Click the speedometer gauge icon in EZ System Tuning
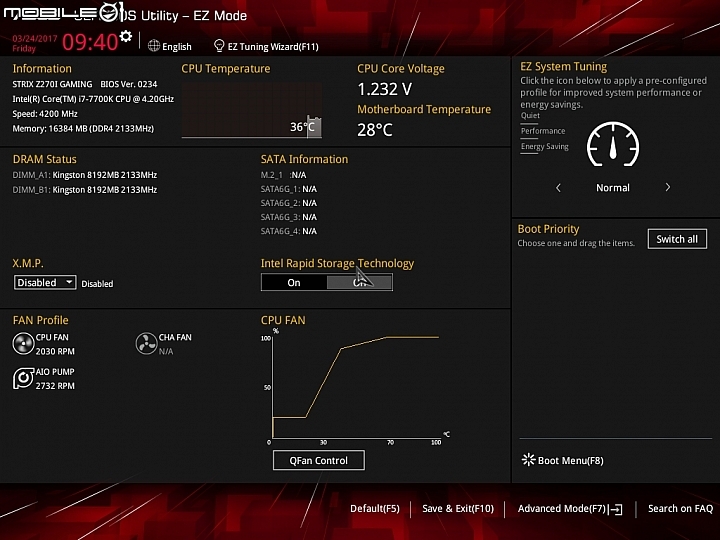Viewport: 720px width, 540px height. click(613, 144)
